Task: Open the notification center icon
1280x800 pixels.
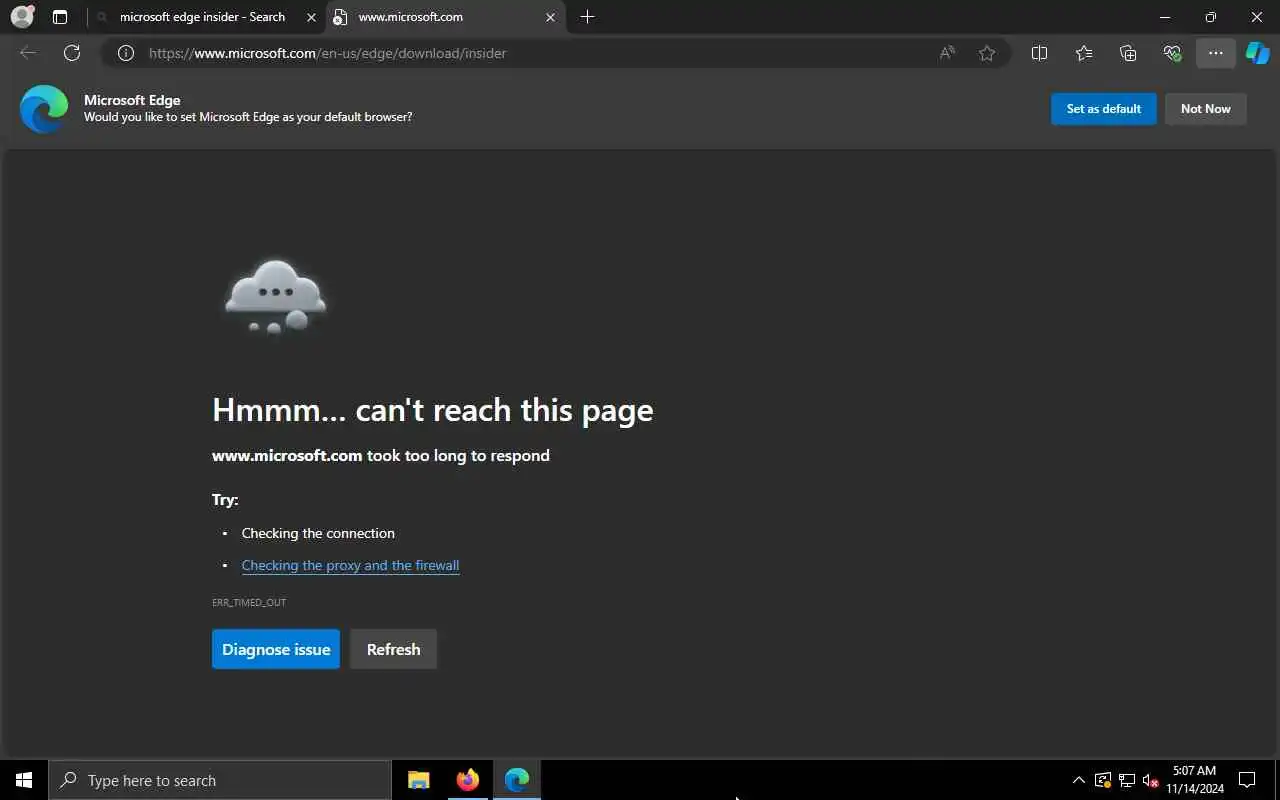Action: pyautogui.click(x=1247, y=780)
